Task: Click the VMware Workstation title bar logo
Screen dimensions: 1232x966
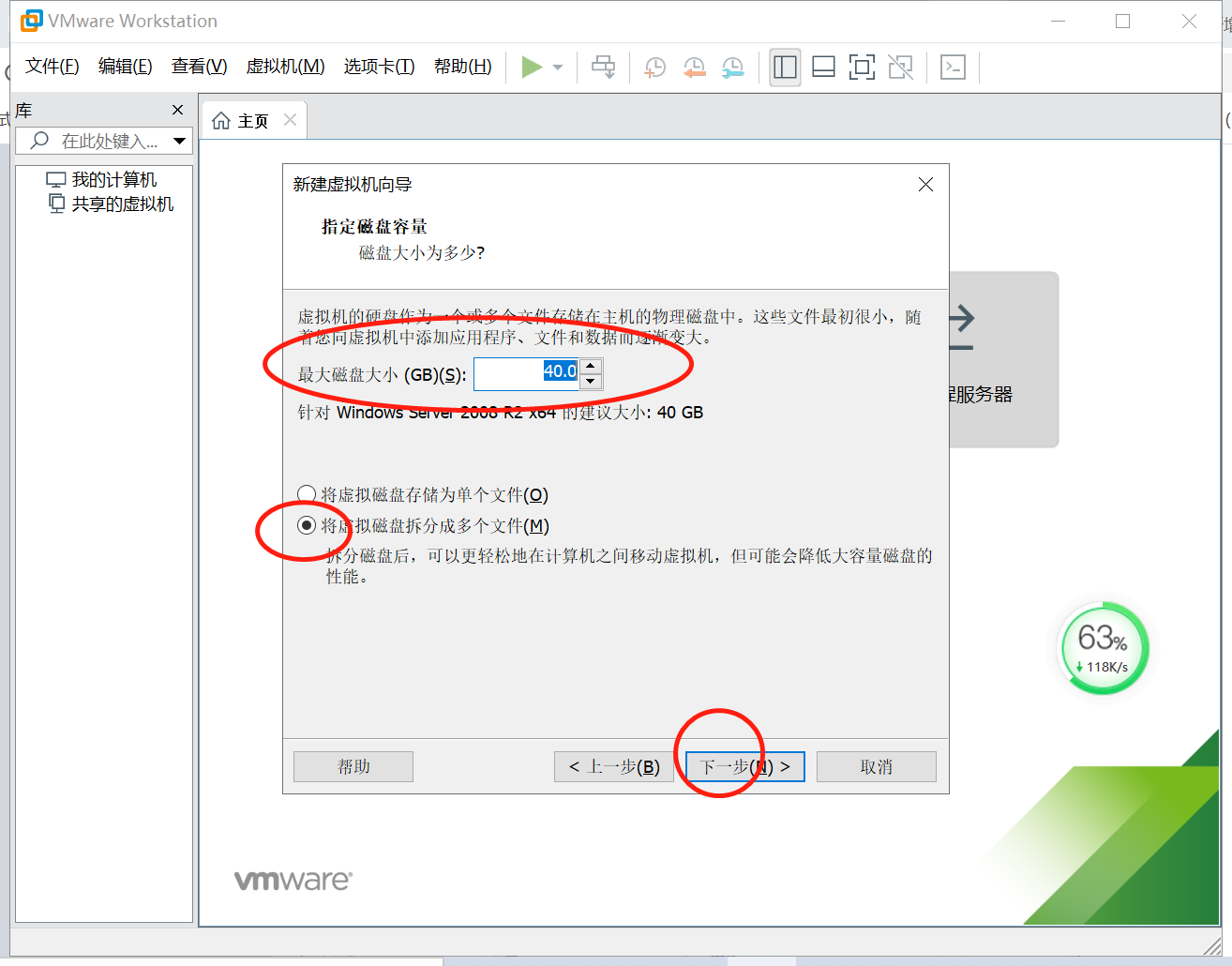Action: click(x=31, y=21)
